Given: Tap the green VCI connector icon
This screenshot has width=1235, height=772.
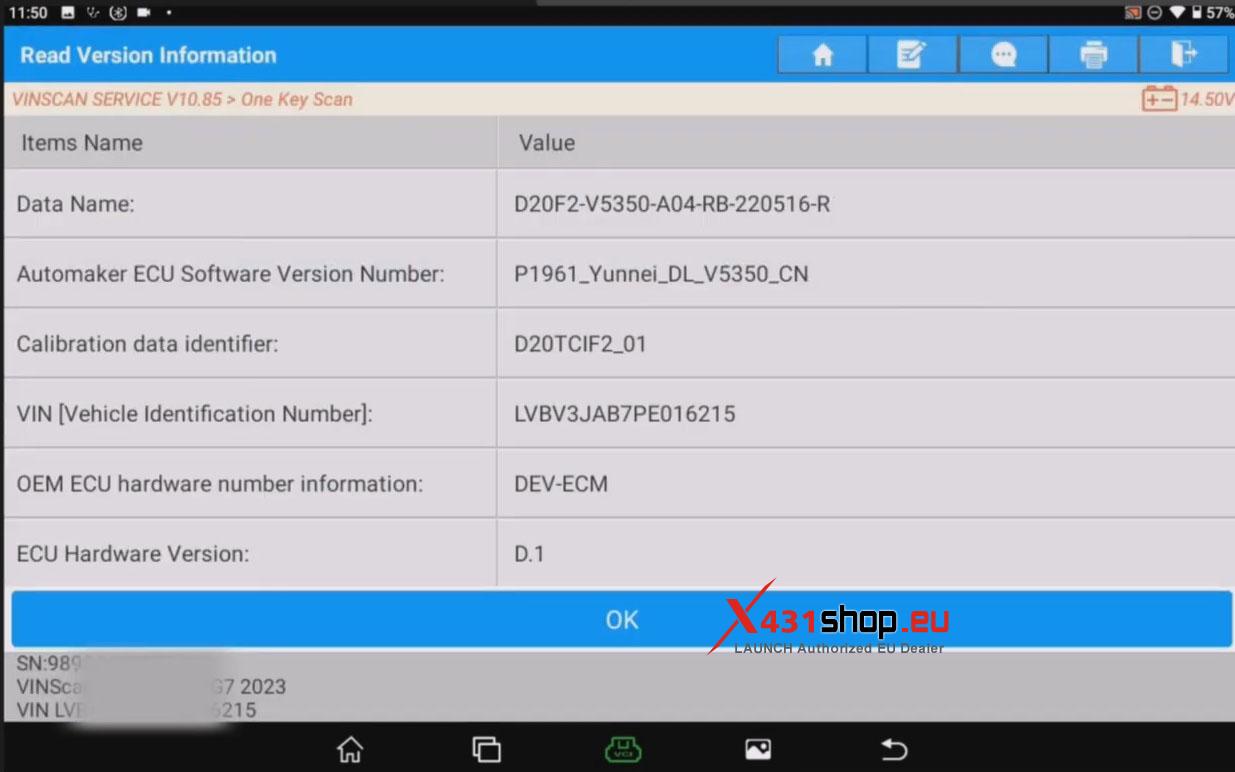Looking at the screenshot, I should click(622, 749).
